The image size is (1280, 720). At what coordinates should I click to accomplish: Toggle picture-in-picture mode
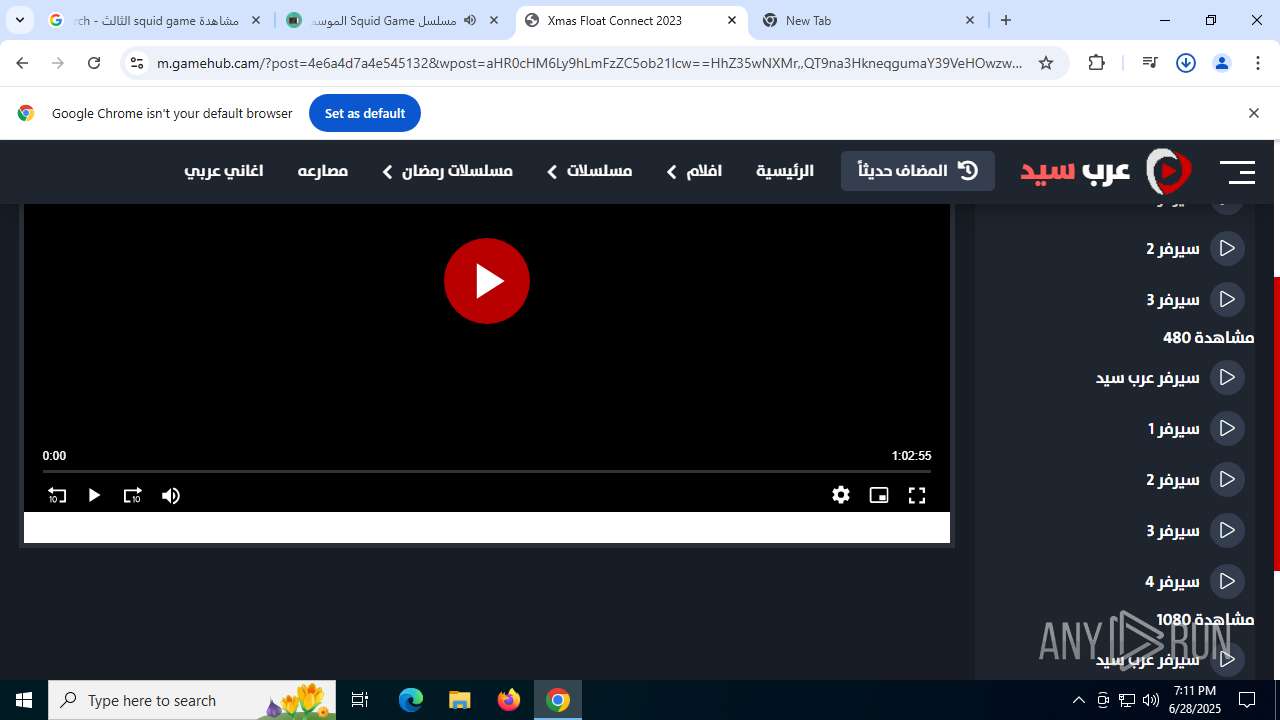(x=879, y=495)
